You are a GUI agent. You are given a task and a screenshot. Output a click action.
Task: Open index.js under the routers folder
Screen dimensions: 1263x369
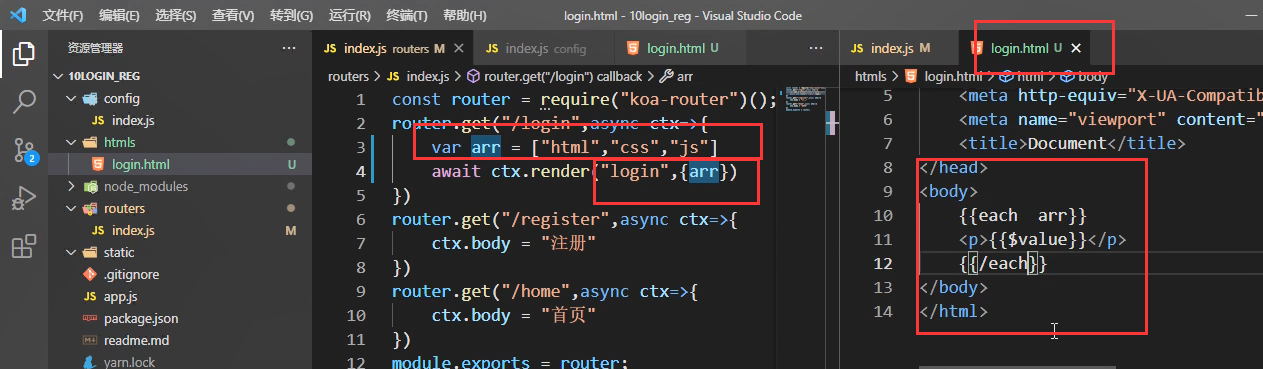(132, 230)
